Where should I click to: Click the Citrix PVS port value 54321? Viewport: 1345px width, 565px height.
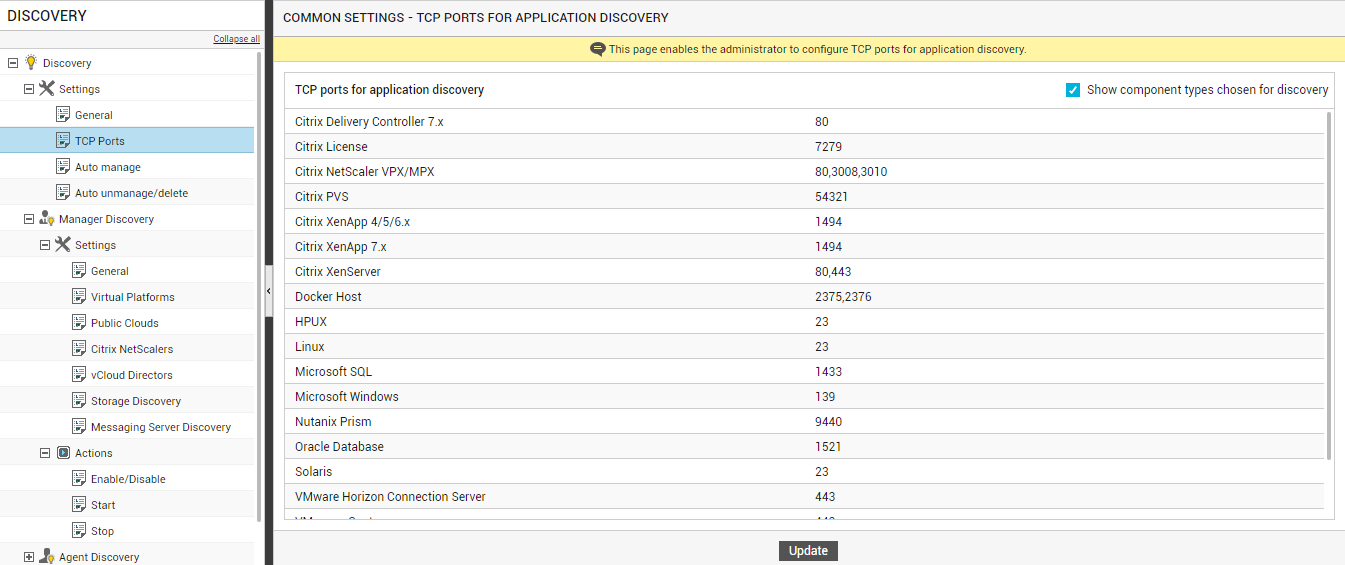tap(832, 197)
